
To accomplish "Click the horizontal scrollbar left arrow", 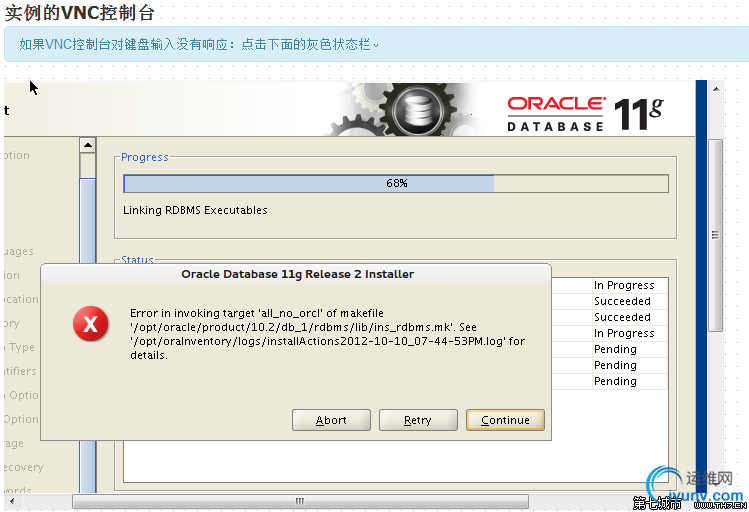I will pos(12,501).
